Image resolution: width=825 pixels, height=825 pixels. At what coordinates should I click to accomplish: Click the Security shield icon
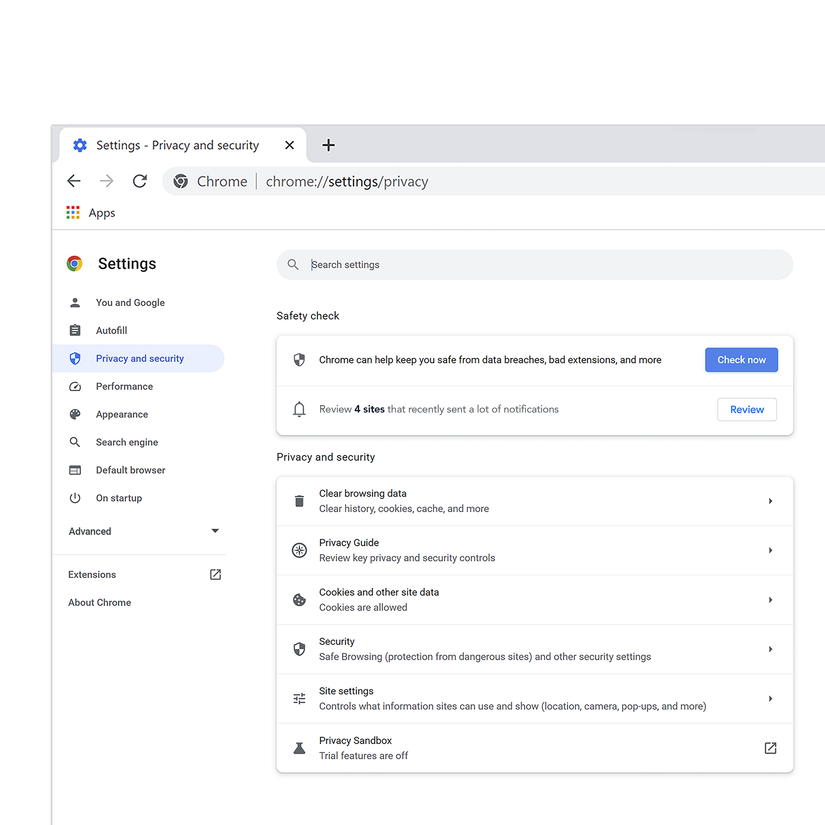coord(299,648)
